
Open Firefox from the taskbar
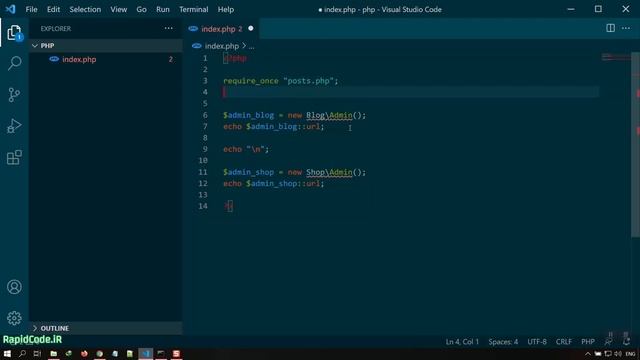click(84, 353)
